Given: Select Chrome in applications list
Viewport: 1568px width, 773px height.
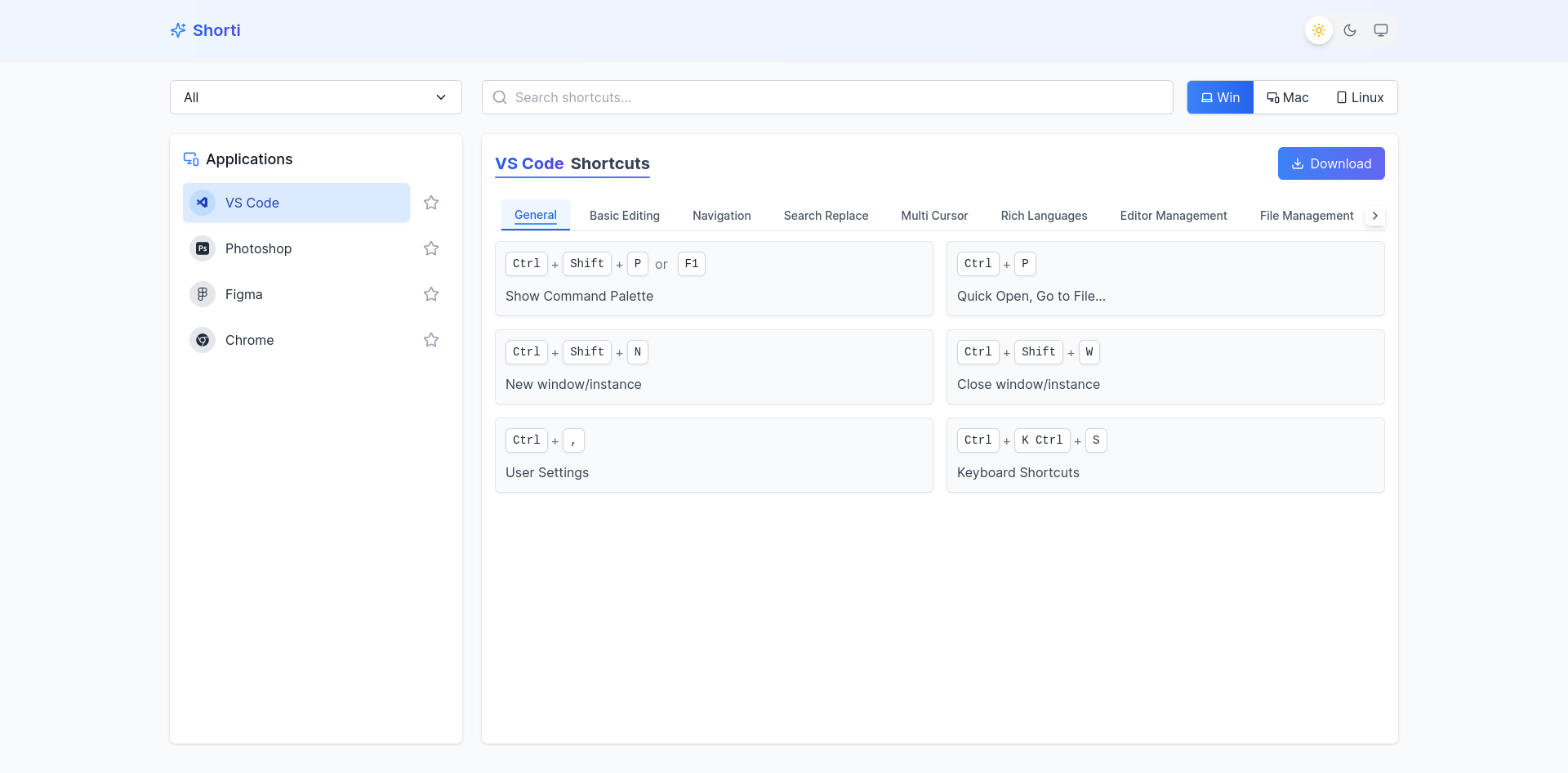Looking at the screenshot, I should 296,340.
